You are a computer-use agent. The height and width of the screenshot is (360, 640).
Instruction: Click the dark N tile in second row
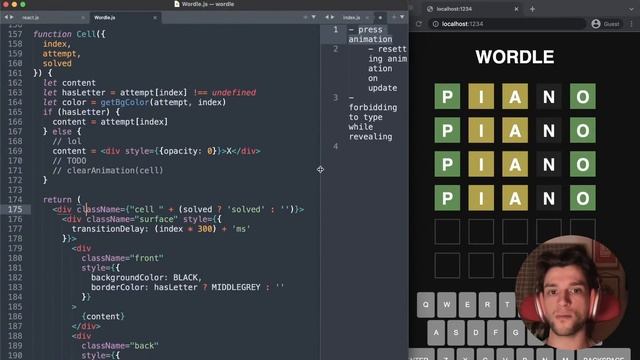[x=549, y=131]
